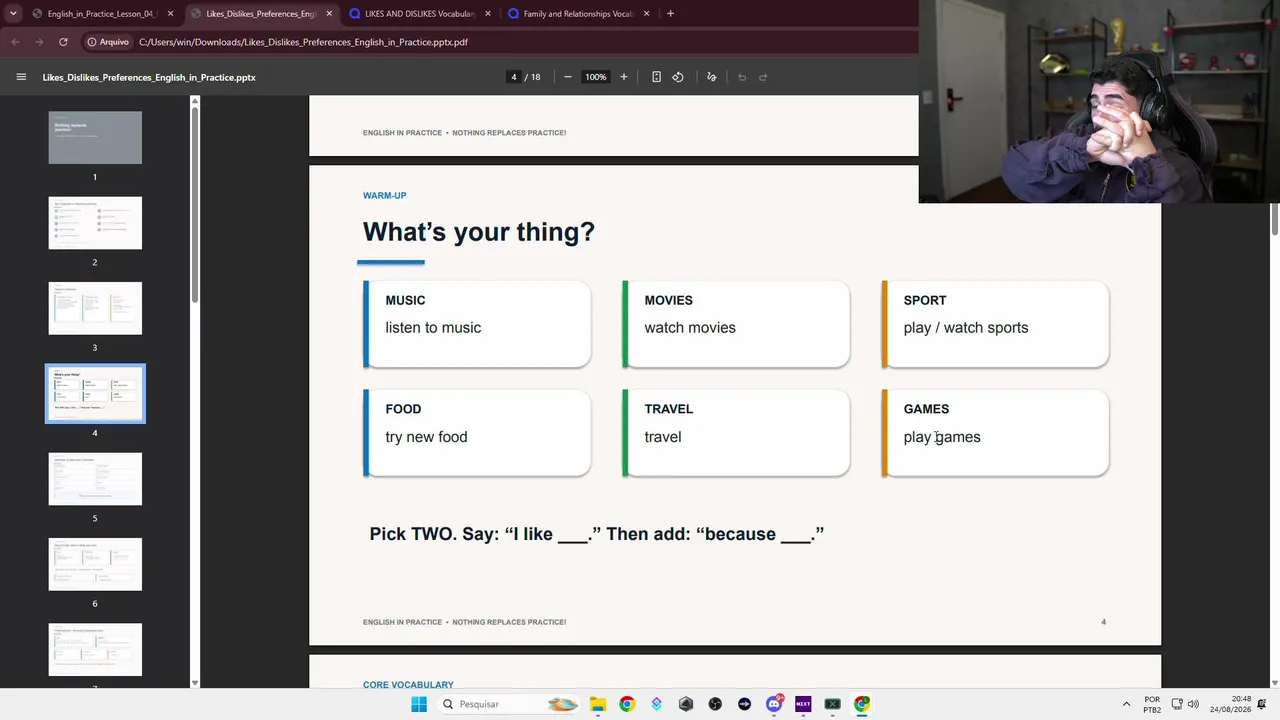The width and height of the screenshot is (1280, 720).
Task: Click the CORE VOCABULARY heading
Action: tap(408, 685)
